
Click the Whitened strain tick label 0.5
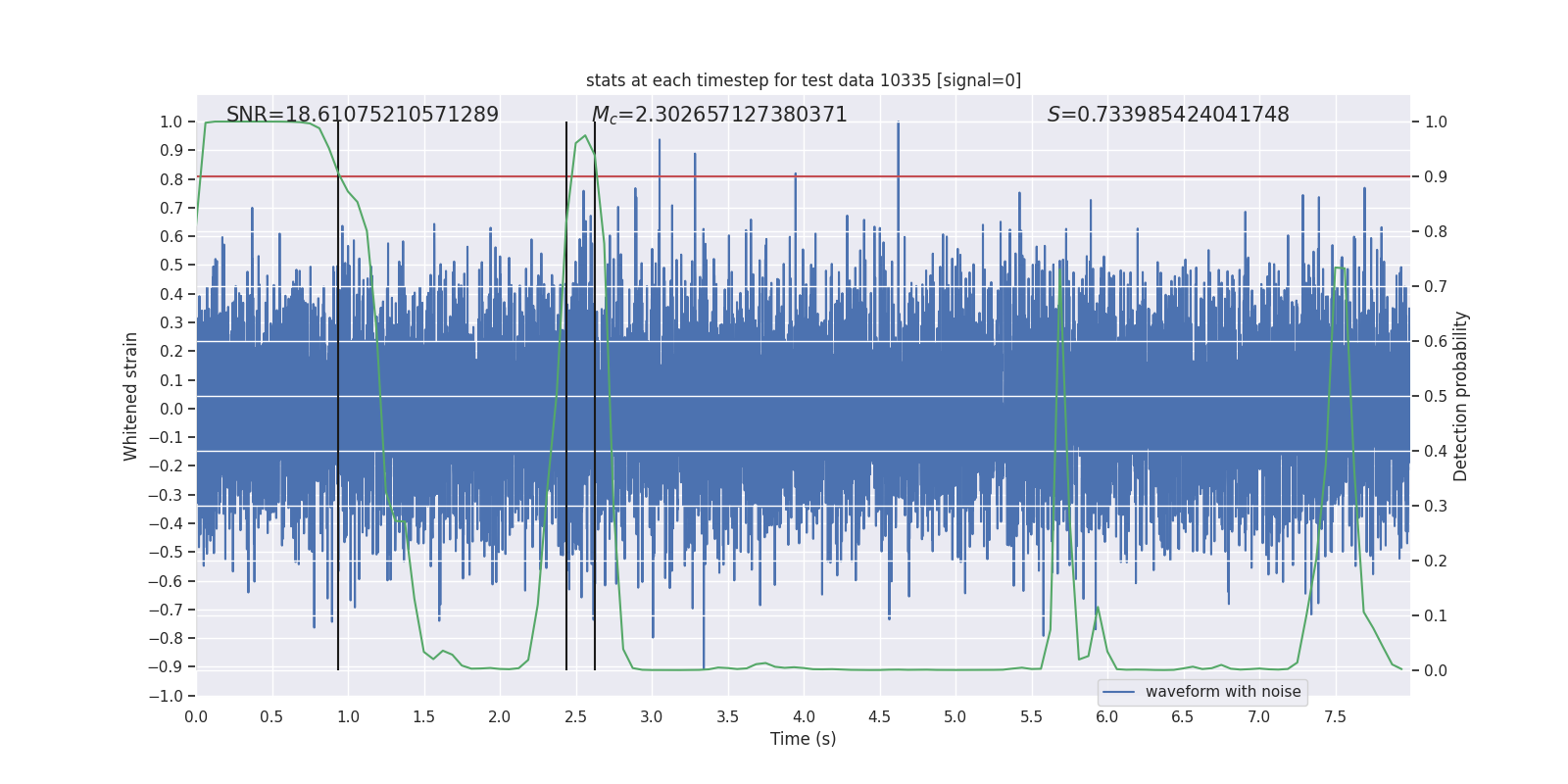click(171, 266)
